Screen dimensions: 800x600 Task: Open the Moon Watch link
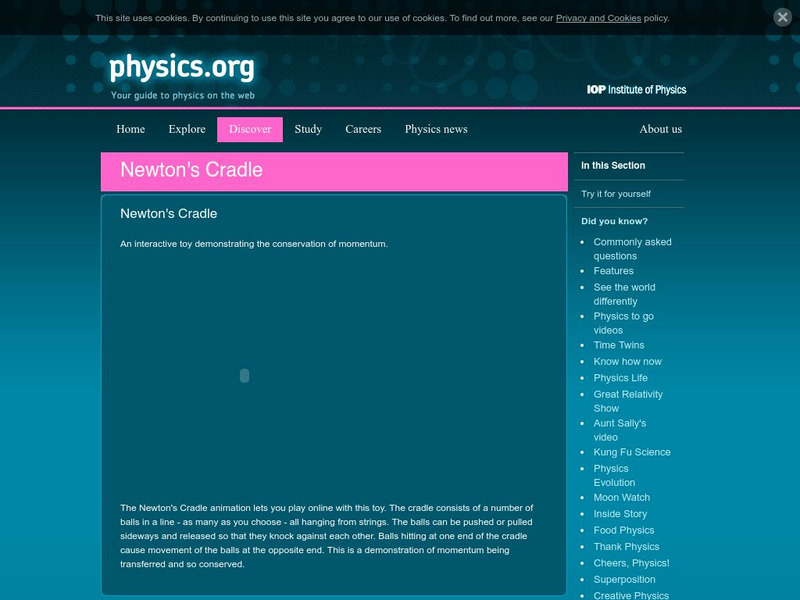coord(621,497)
